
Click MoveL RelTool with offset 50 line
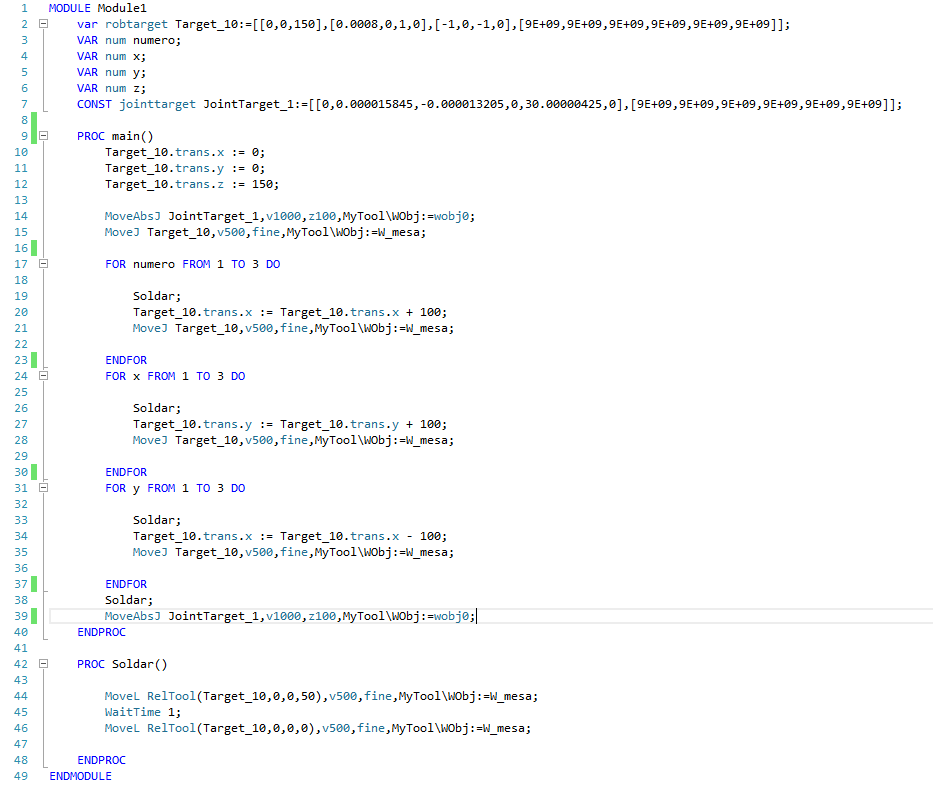click(321, 696)
